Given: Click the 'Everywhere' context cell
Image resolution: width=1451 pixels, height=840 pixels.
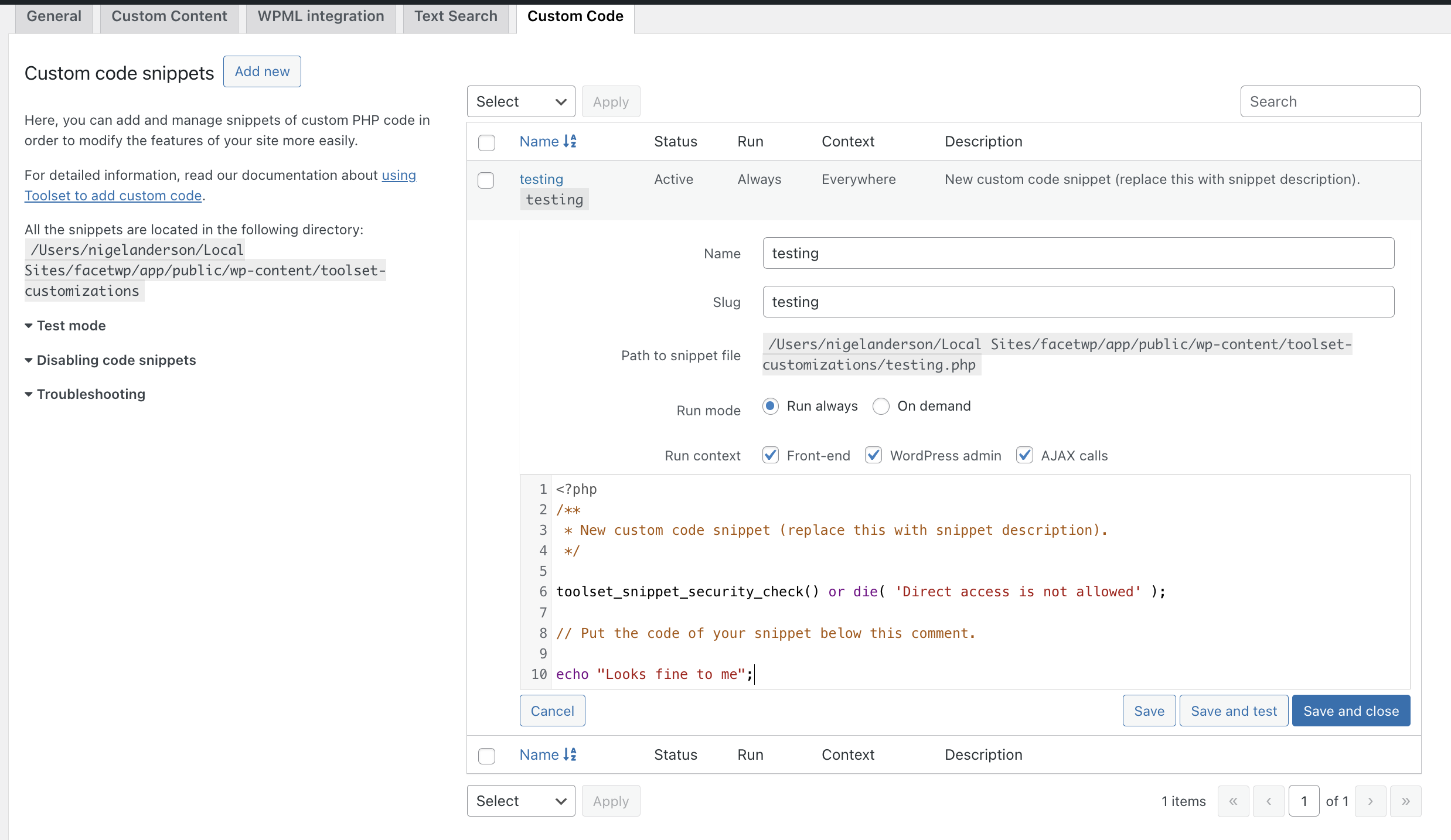Looking at the screenshot, I should (x=859, y=179).
